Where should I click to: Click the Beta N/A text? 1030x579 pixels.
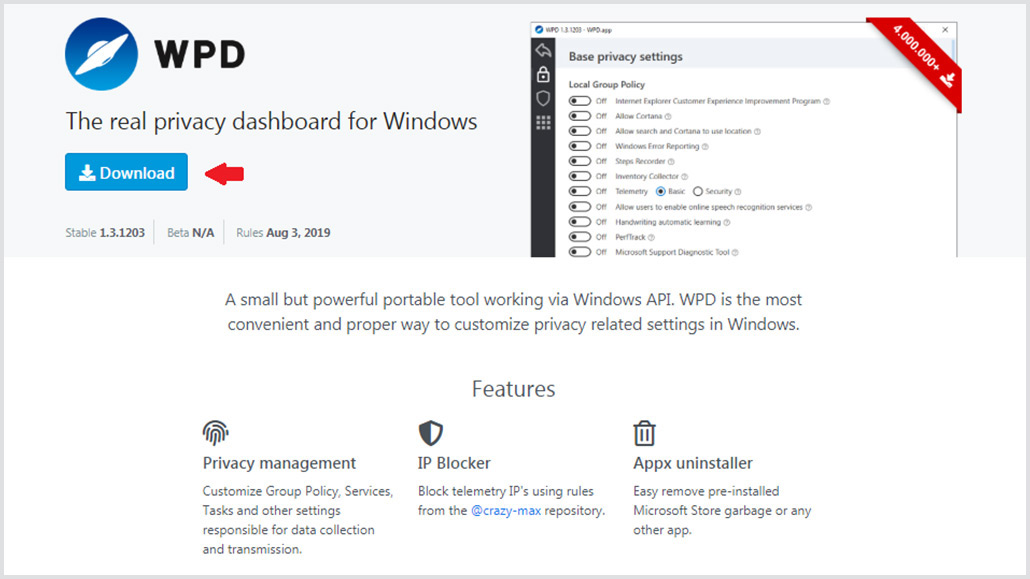pyautogui.click(x=190, y=233)
